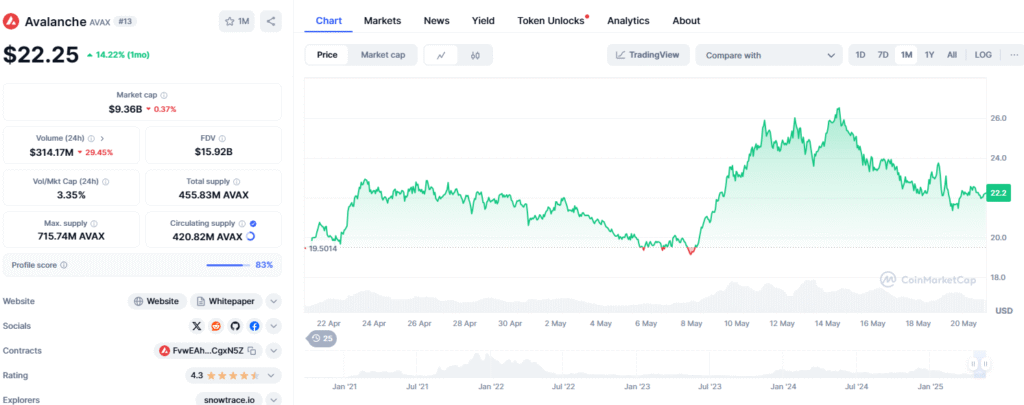Open chart in TradingView

click(647, 55)
